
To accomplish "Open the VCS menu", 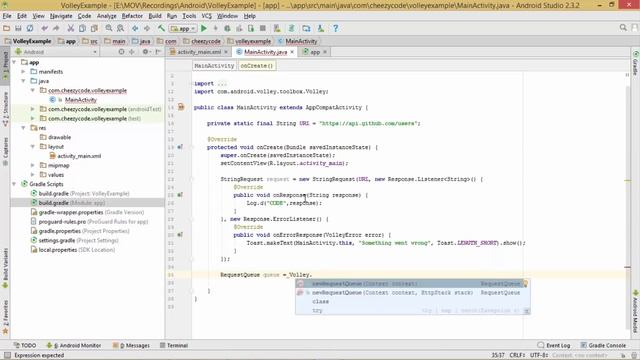I will point(207,16).
